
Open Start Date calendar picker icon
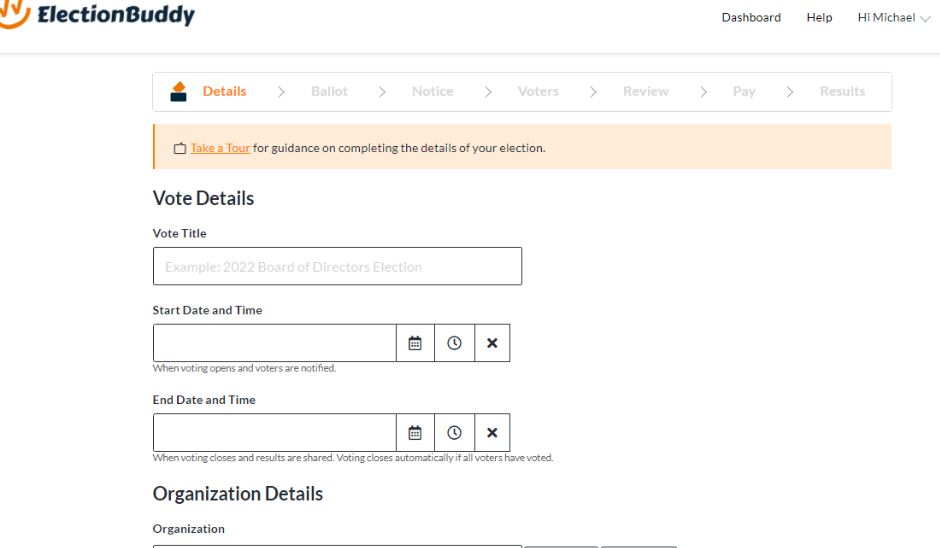coord(415,343)
